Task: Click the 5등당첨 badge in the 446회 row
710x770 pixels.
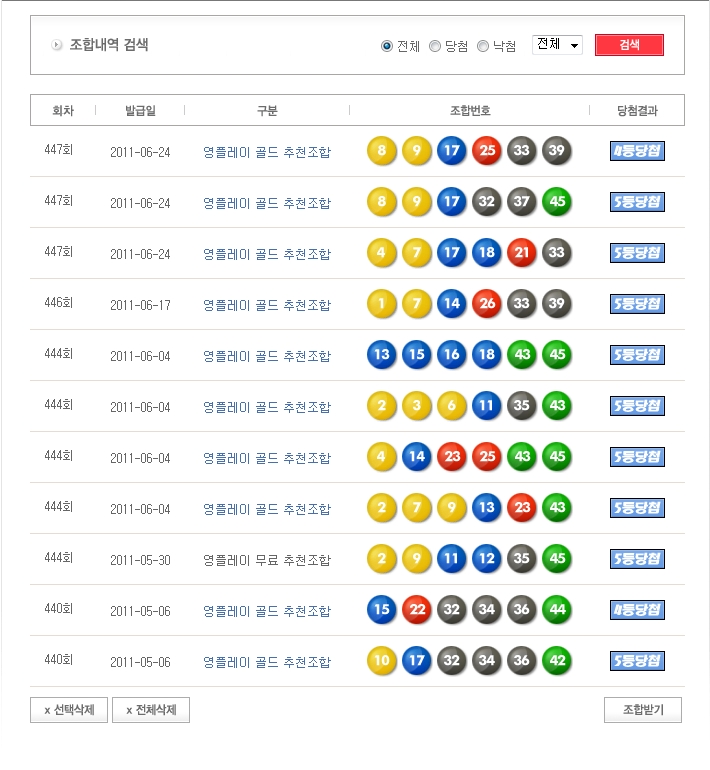Action: point(637,304)
